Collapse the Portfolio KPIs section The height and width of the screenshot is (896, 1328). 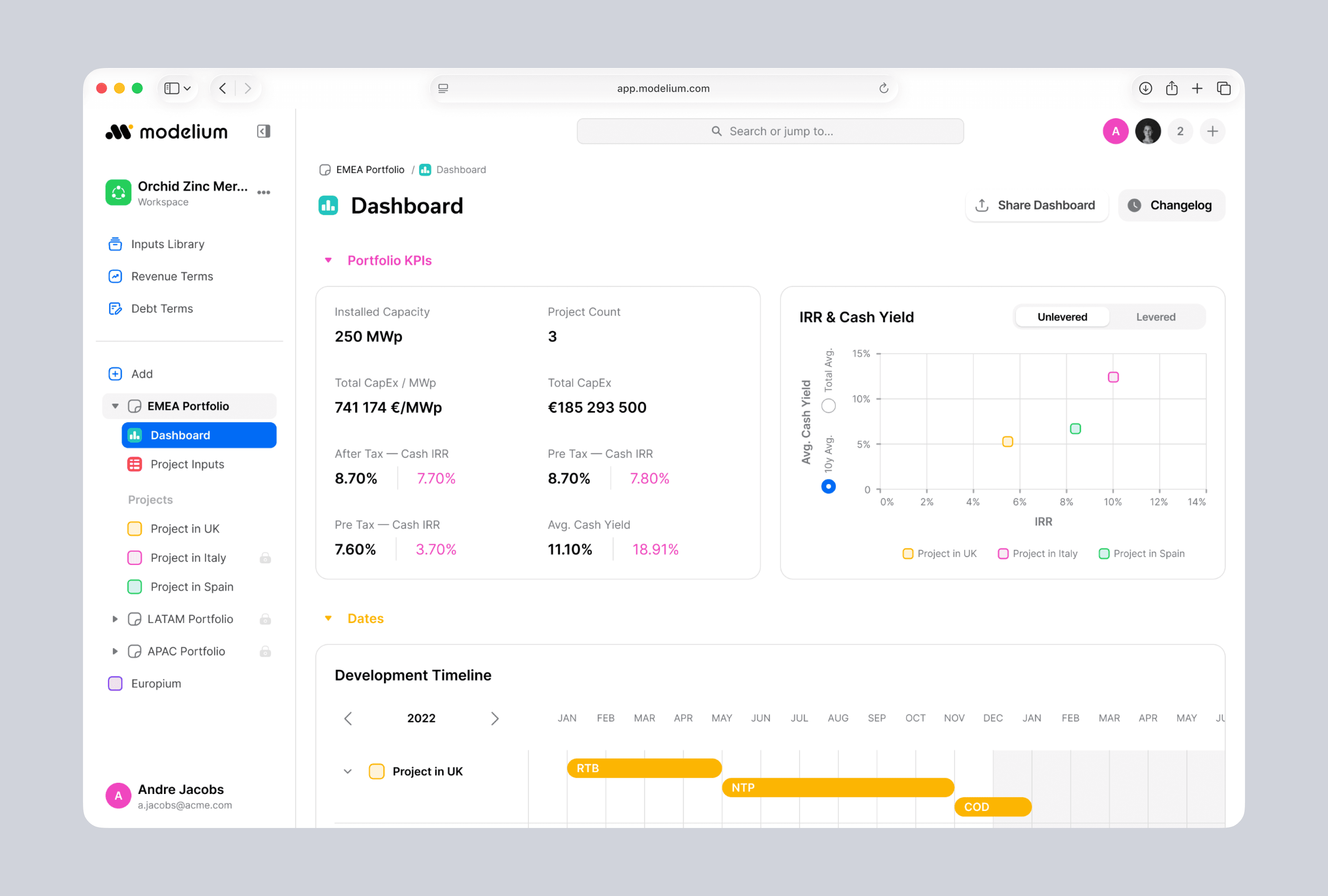click(x=328, y=261)
